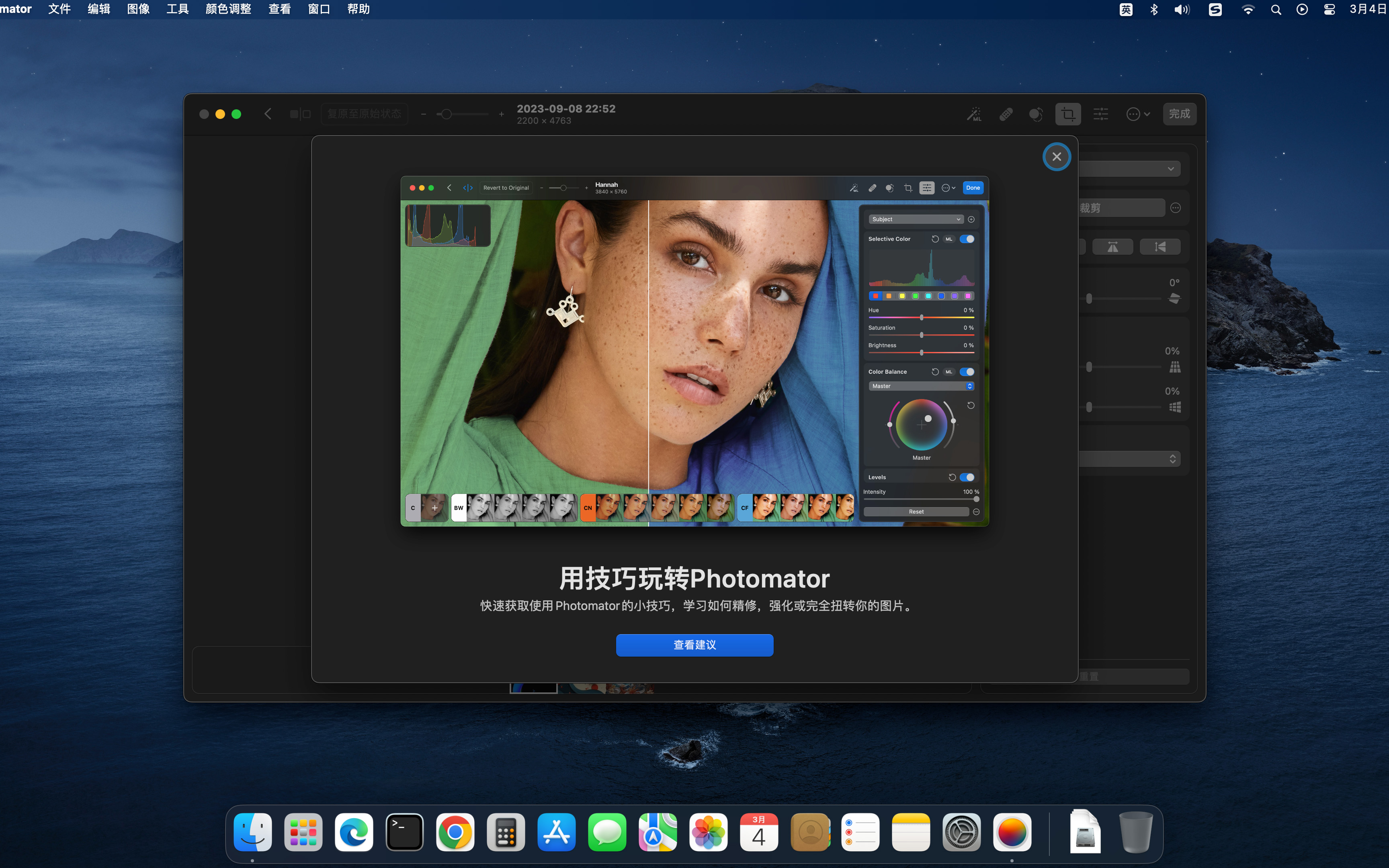Open the Trash in the Dock
This screenshot has width=1389, height=868.
1135,832
